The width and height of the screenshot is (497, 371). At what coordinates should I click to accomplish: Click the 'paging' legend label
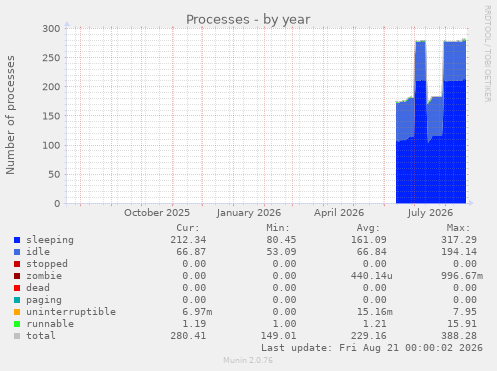tap(44, 300)
